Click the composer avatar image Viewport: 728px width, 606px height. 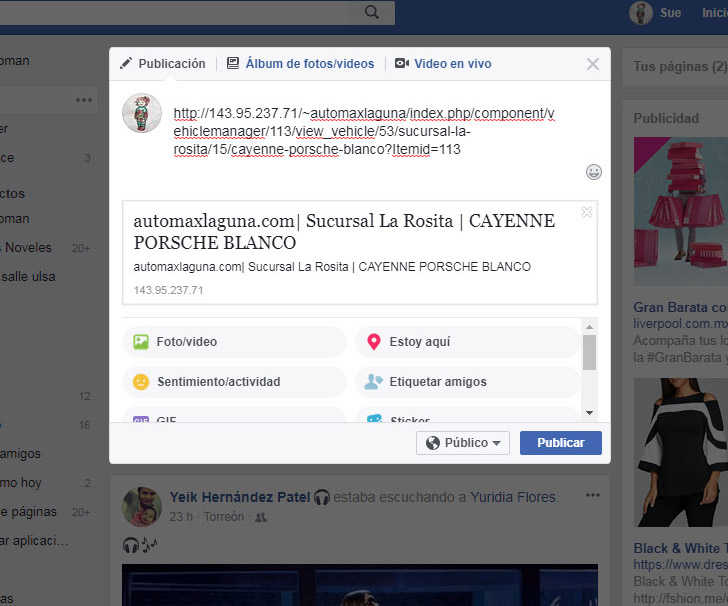pos(142,113)
